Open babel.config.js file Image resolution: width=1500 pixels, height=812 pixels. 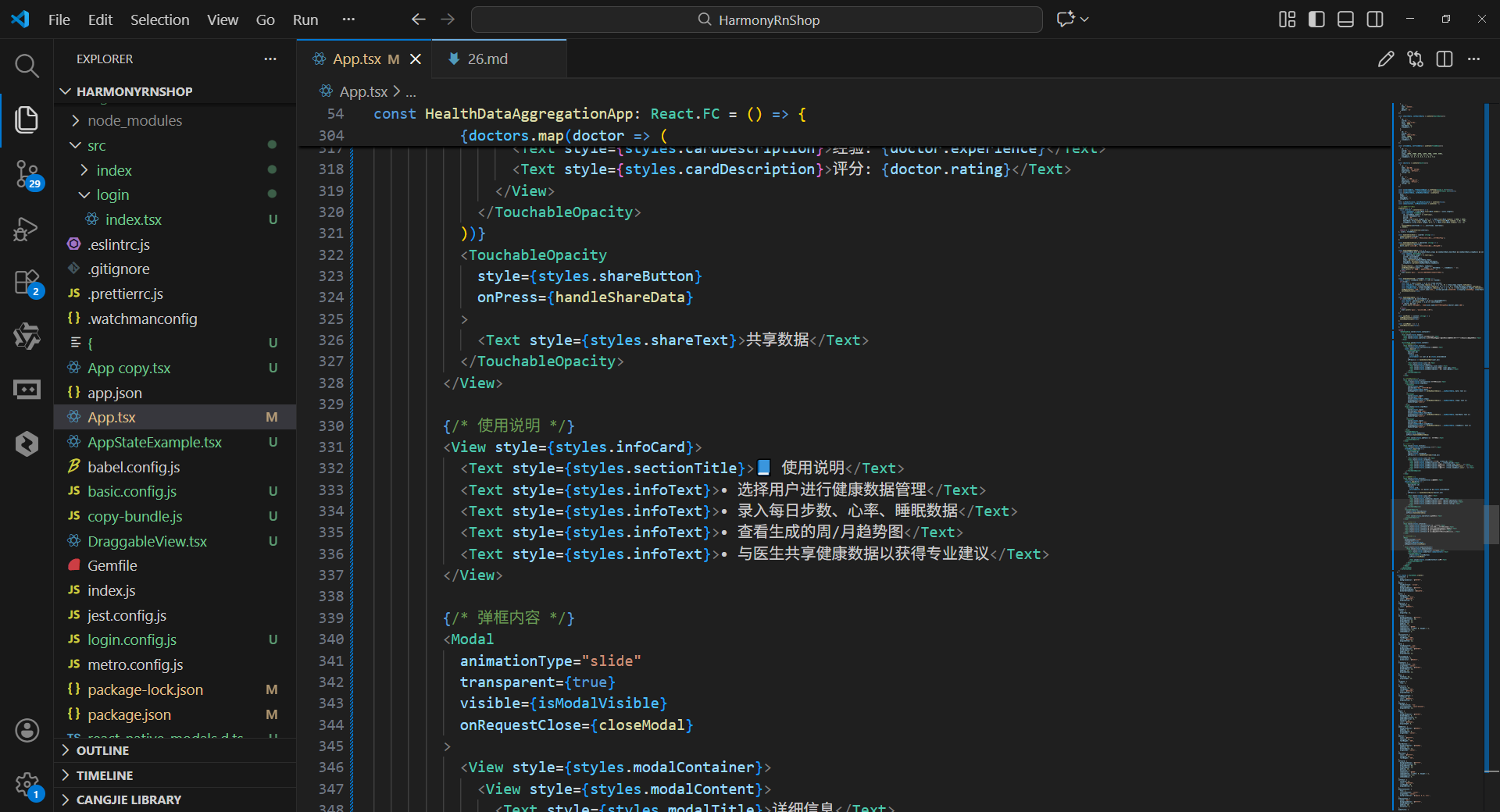click(x=175, y=467)
